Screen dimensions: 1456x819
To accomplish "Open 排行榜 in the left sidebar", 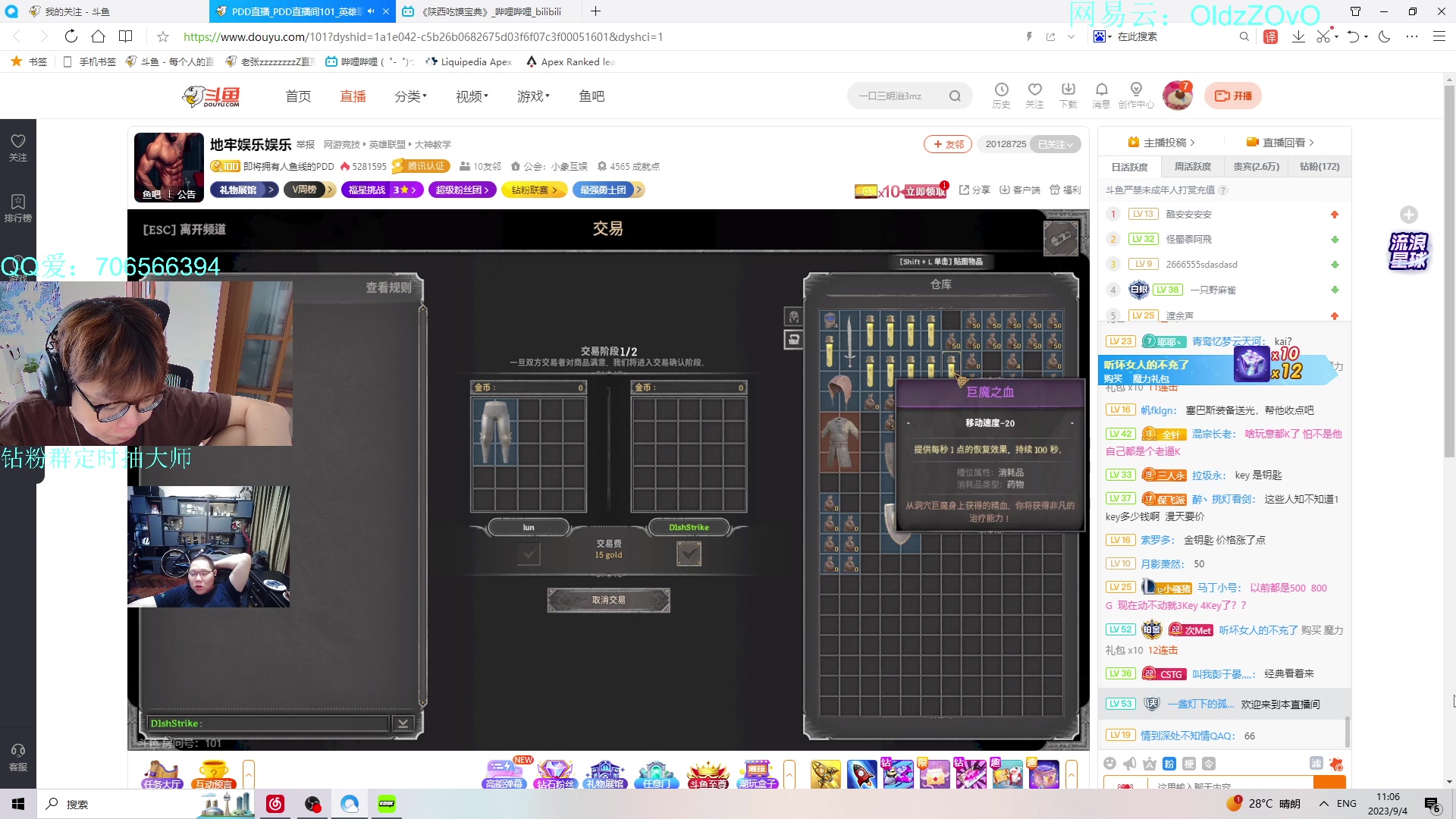I will (x=18, y=208).
